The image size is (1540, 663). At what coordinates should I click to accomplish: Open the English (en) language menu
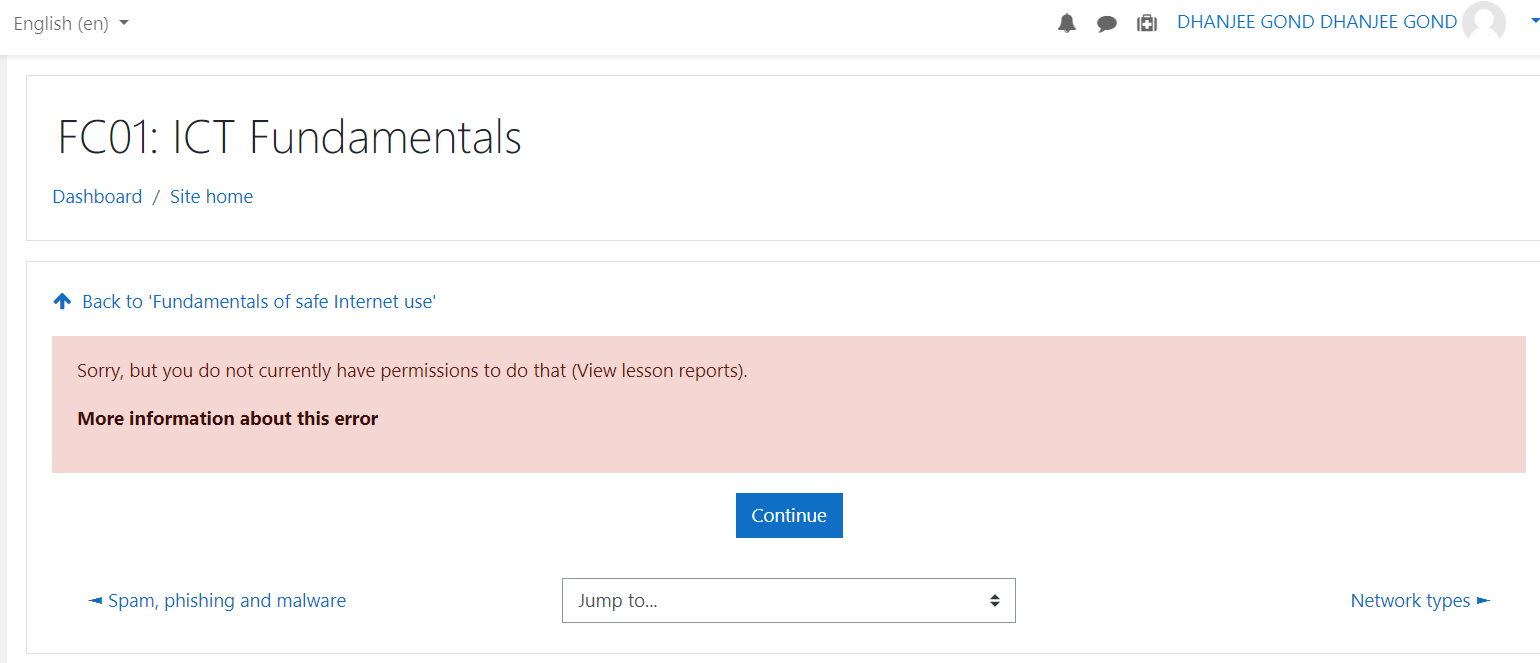pos(71,23)
